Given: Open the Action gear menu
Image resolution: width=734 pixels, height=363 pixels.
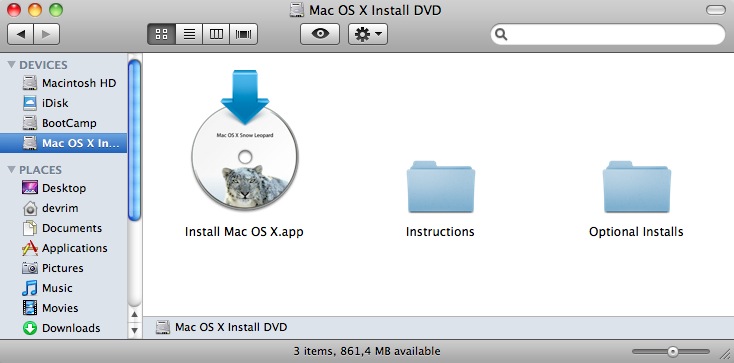Looking at the screenshot, I should coord(368,34).
